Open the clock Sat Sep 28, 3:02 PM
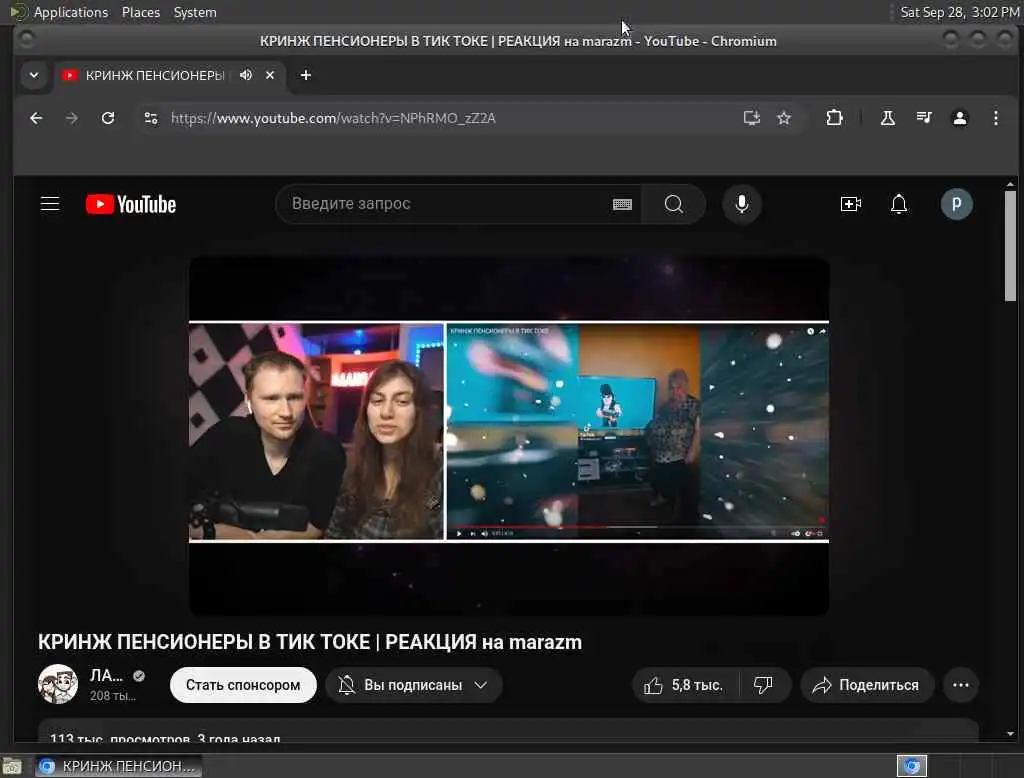 959,12
